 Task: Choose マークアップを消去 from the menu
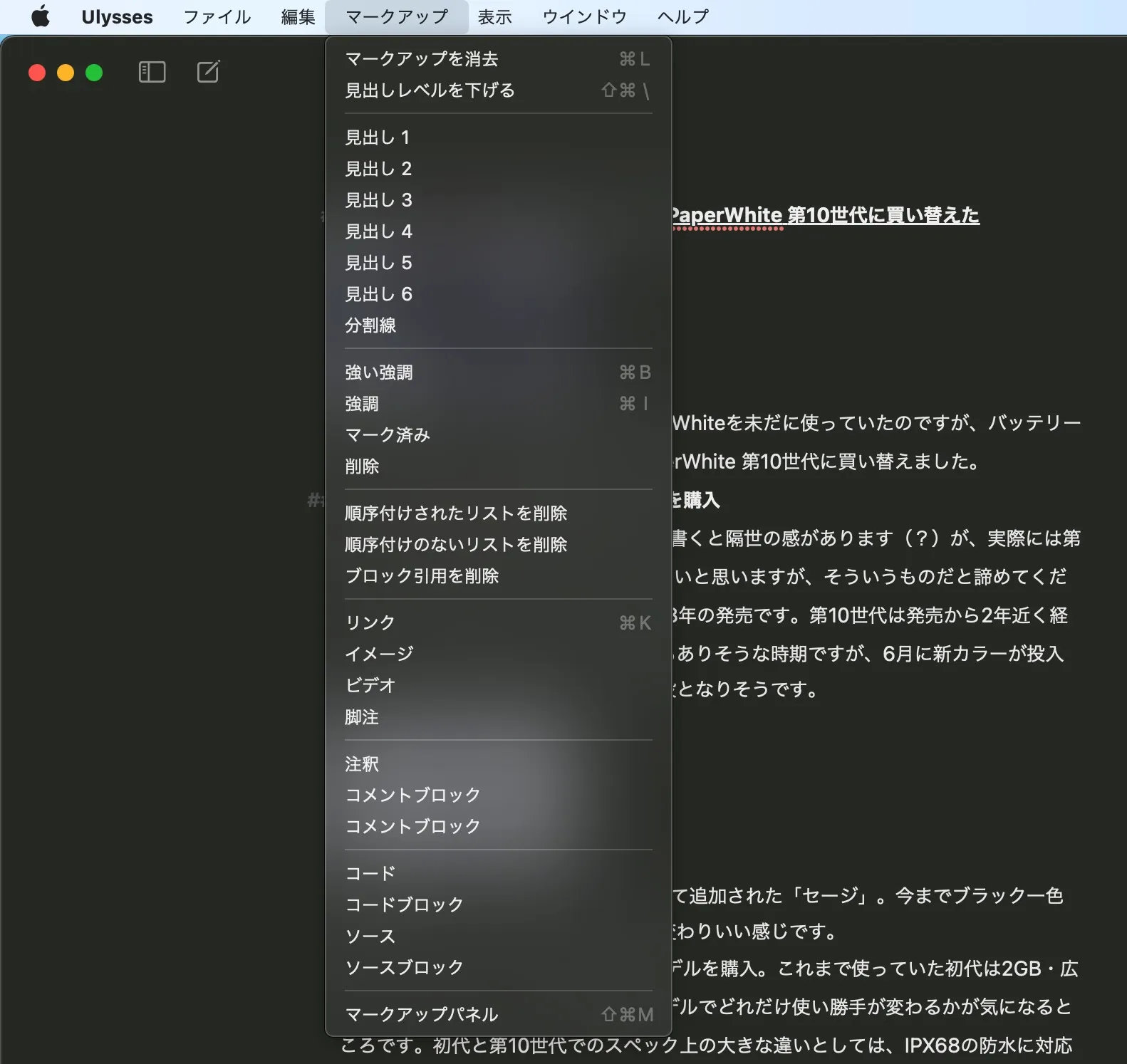(498, 59)
